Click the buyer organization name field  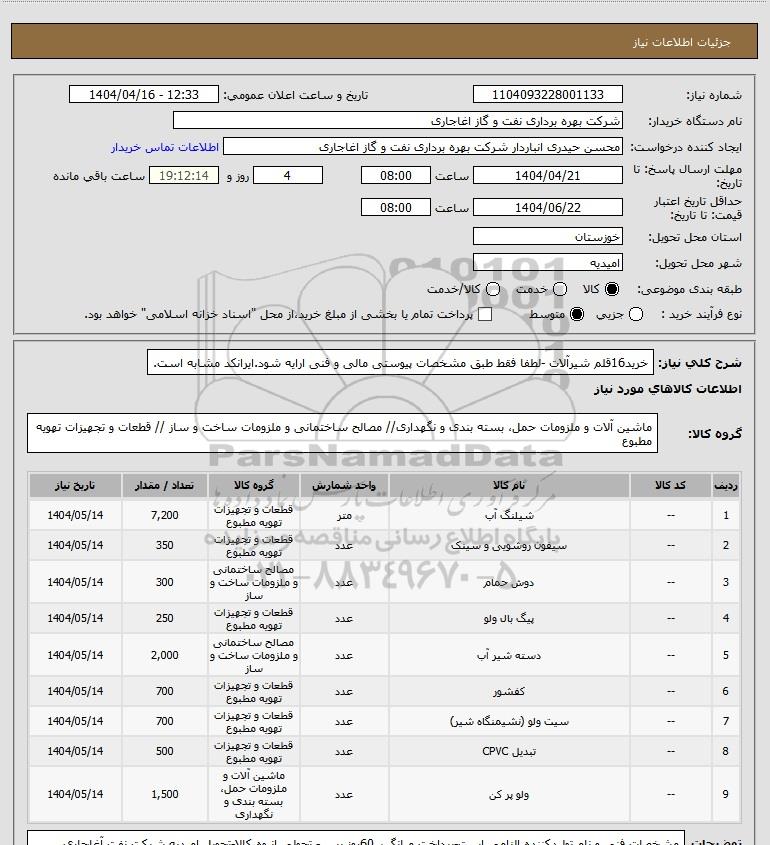pos(398,121)
